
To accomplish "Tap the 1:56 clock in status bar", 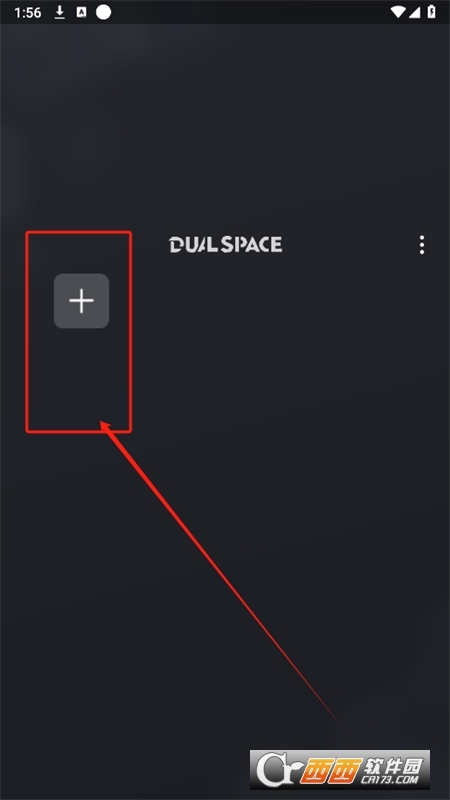I will (x=28, y=13).
